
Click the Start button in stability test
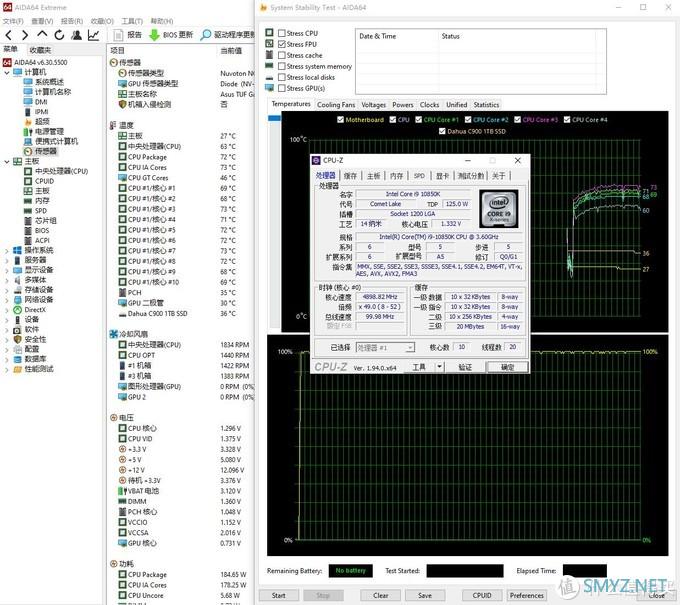click(278, 595)
